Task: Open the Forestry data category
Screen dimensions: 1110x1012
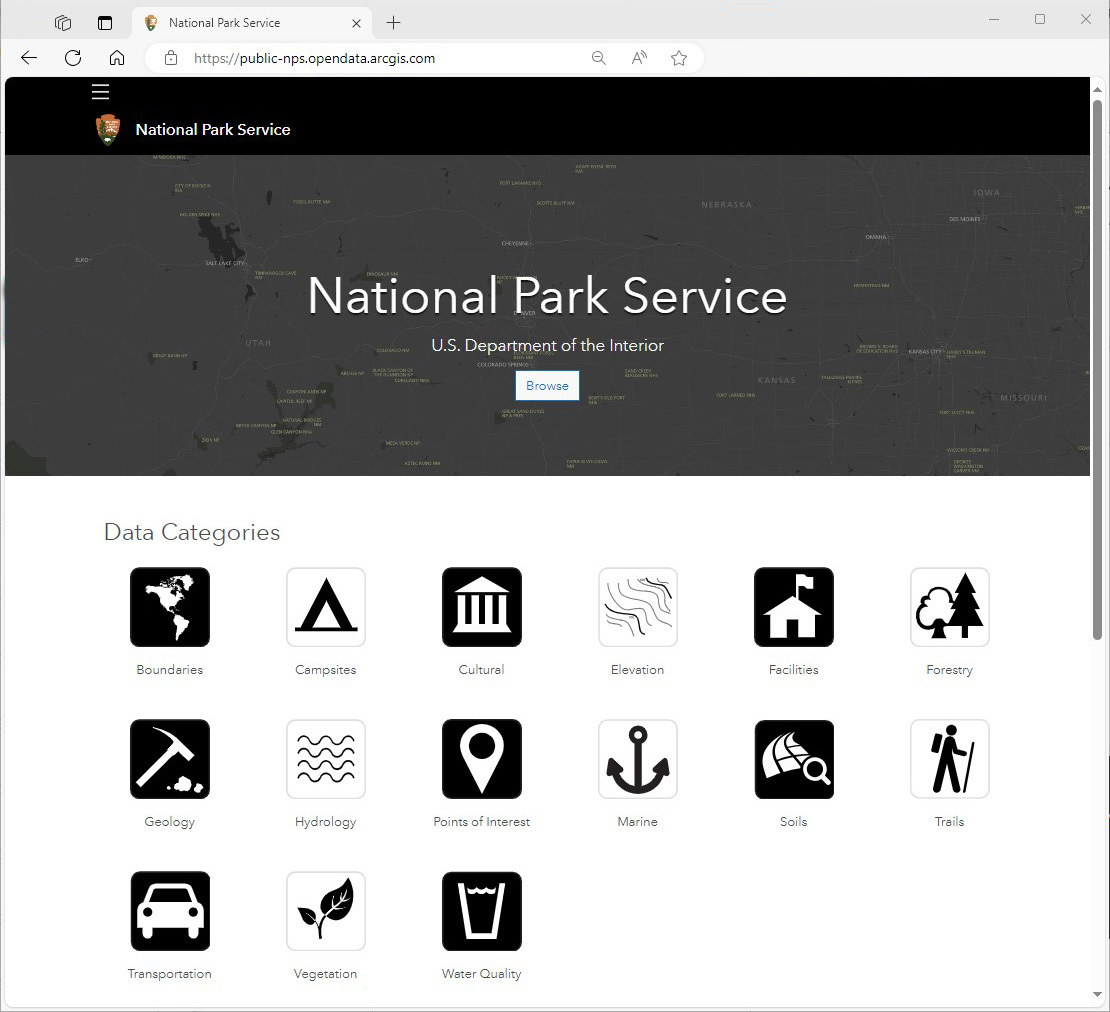Action: 949,607
